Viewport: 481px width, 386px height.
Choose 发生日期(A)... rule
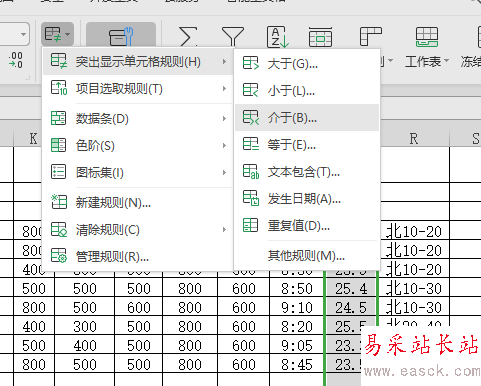[307, 199]
